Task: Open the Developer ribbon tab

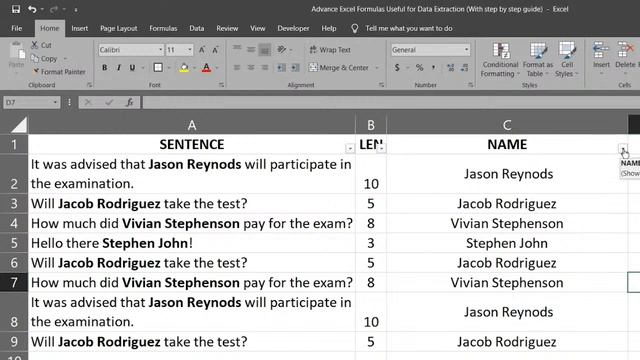Action: (x=293, y=28)
